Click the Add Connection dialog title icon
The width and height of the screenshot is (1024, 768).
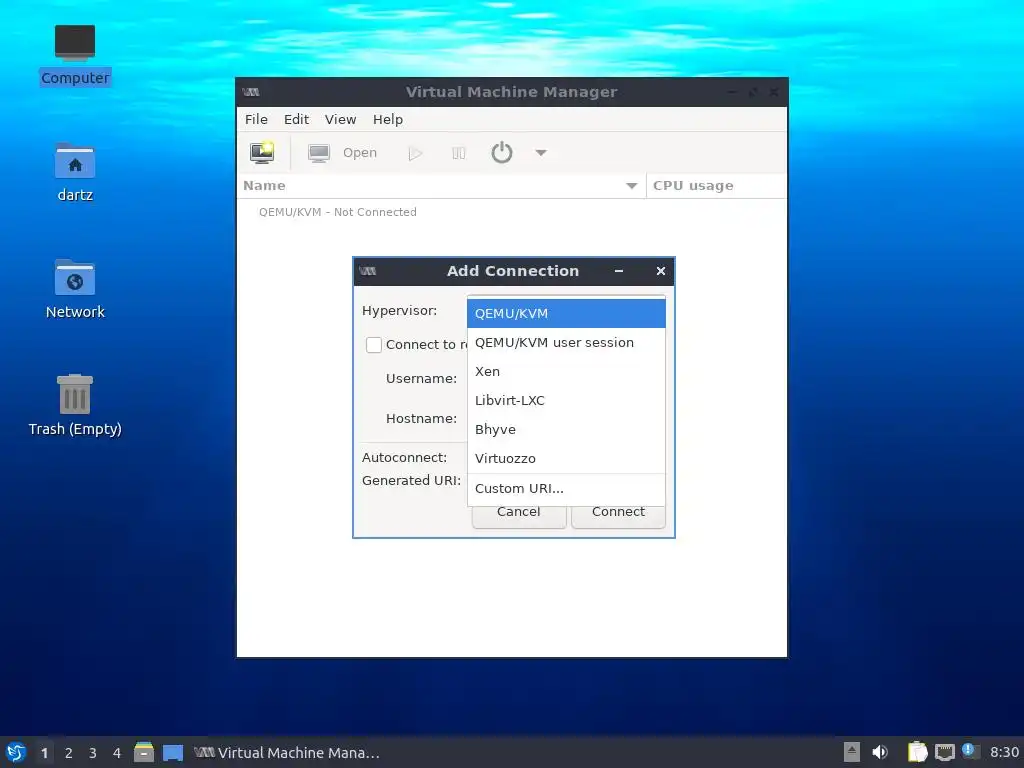coord(368,271)
